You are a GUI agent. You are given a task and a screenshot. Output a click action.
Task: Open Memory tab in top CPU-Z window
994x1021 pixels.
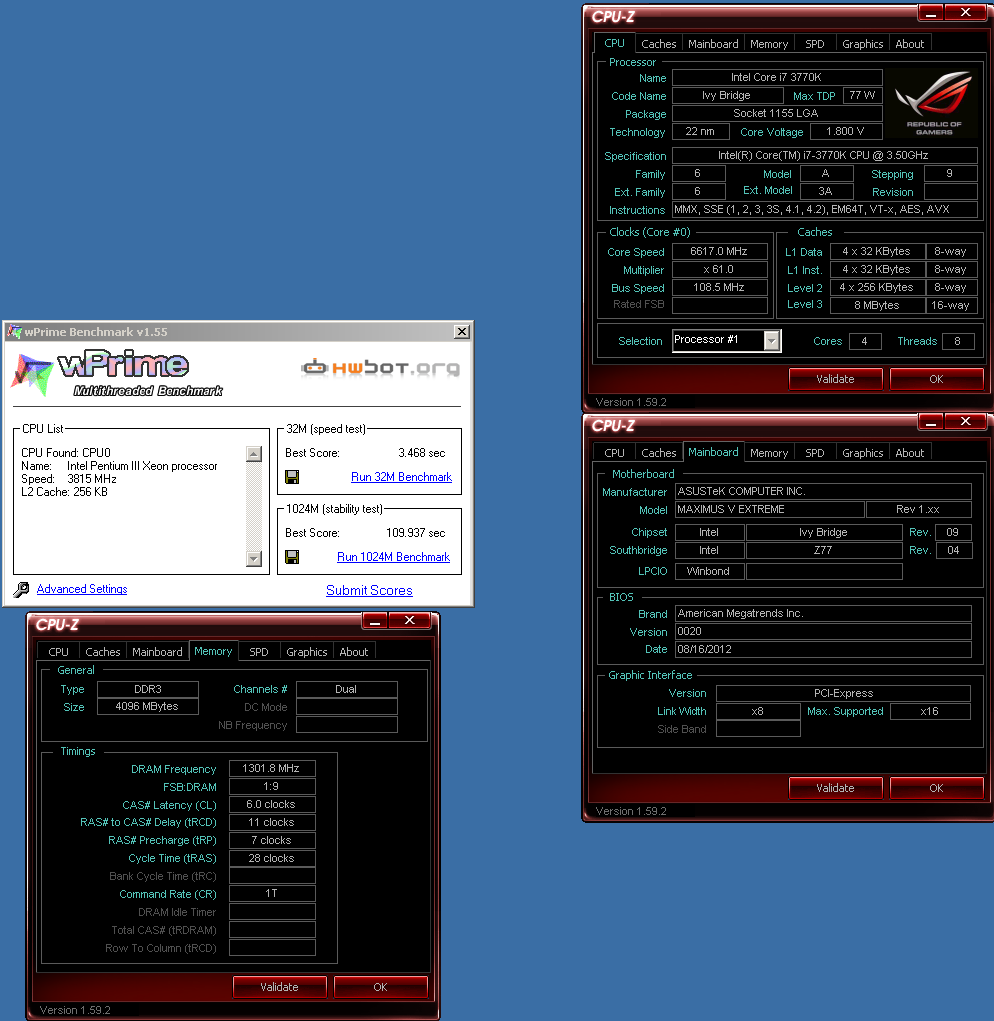pos(769,44)
